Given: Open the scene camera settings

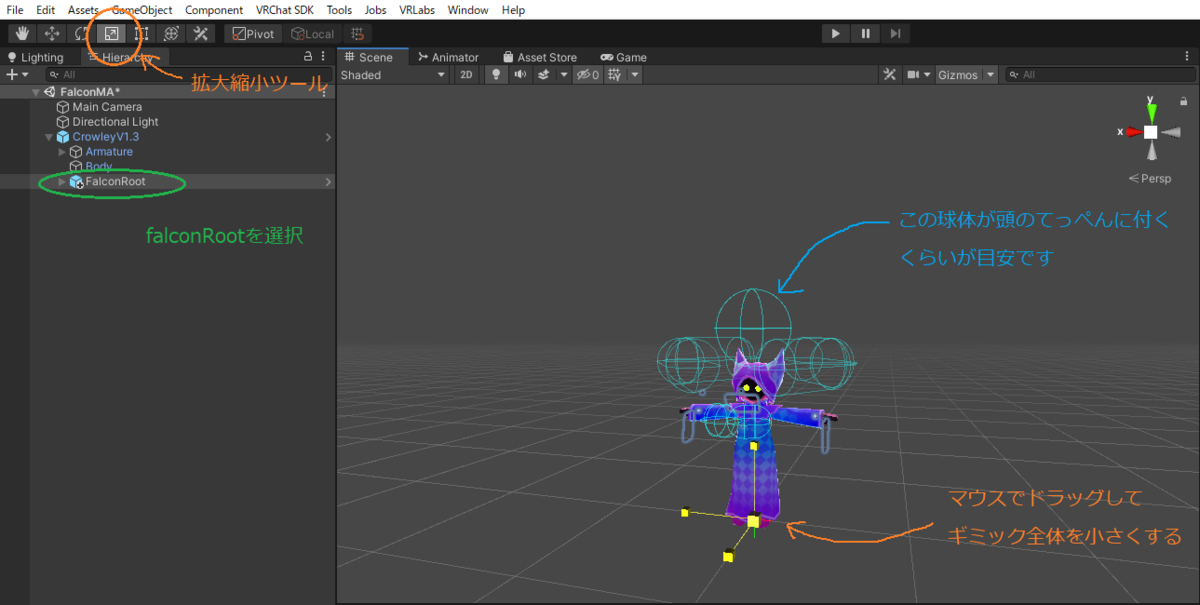Looking at the screenshot, I should coord(918,75).
